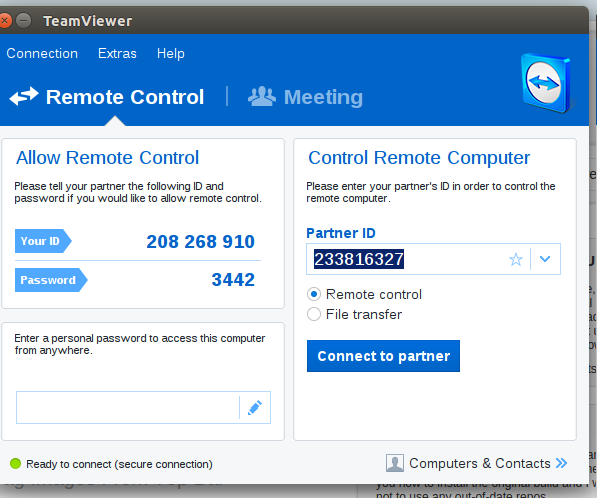
Task: Add partner to favorites star icon
Action: point(516,259)
